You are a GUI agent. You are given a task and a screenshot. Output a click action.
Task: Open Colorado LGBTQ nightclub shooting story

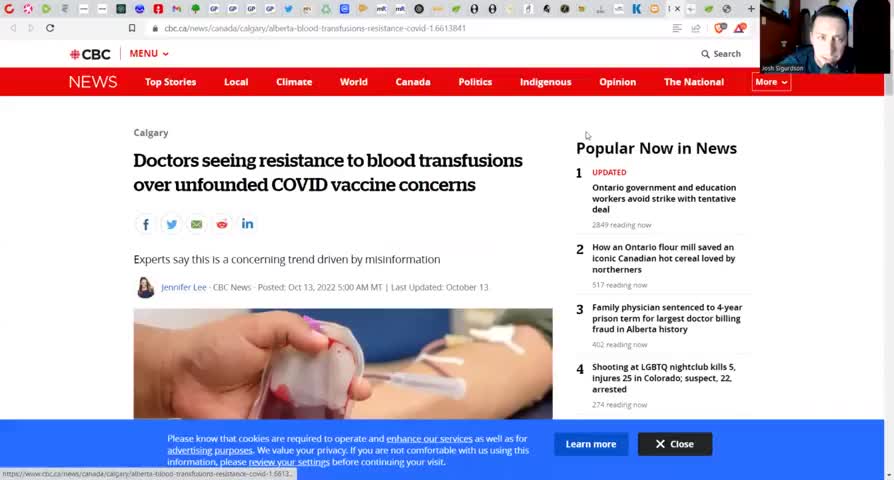(x=664, y=378)
